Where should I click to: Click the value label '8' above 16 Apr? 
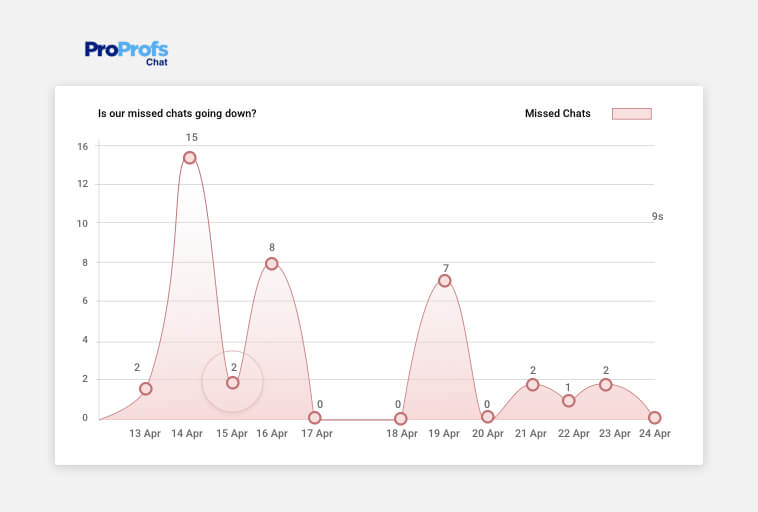tap(272, 248)
